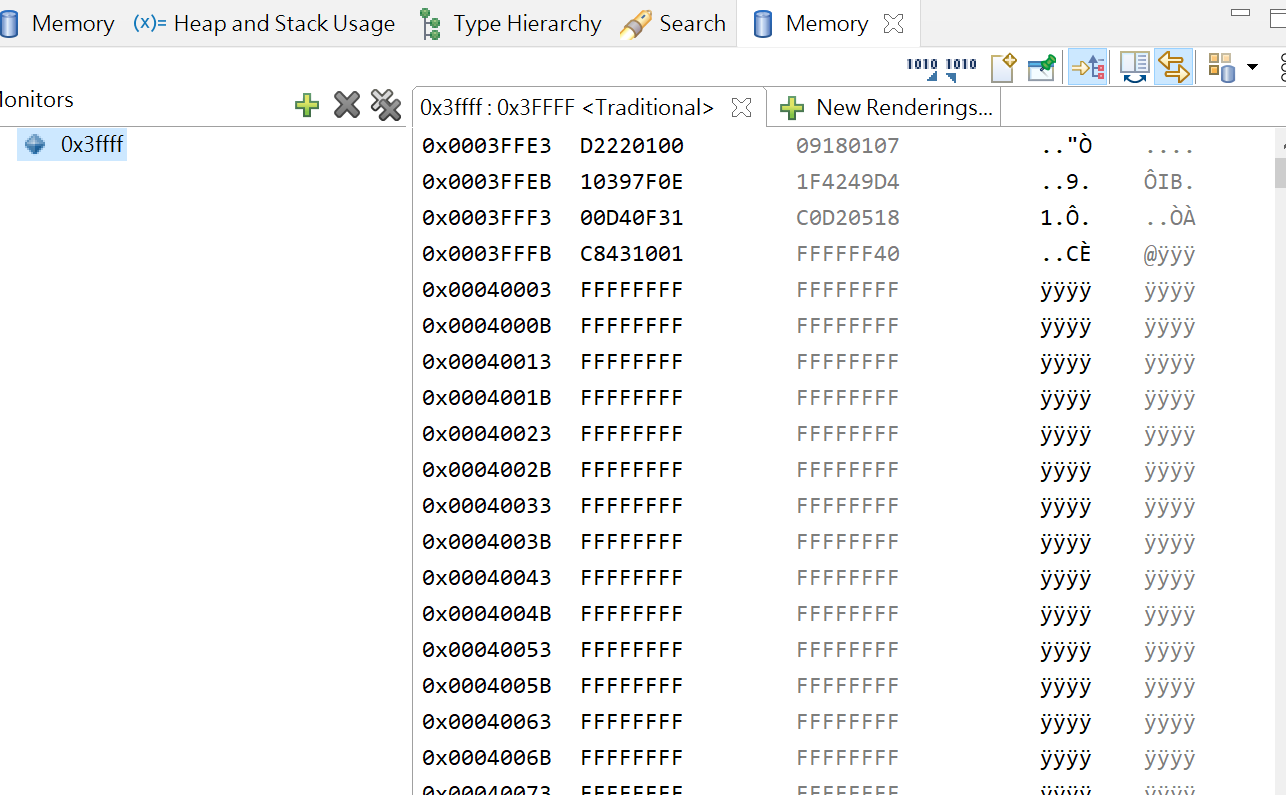Click the vertical scrollbar of the memory table
This screenshot has height=795, width=1286.
(x=1279, y=170)
